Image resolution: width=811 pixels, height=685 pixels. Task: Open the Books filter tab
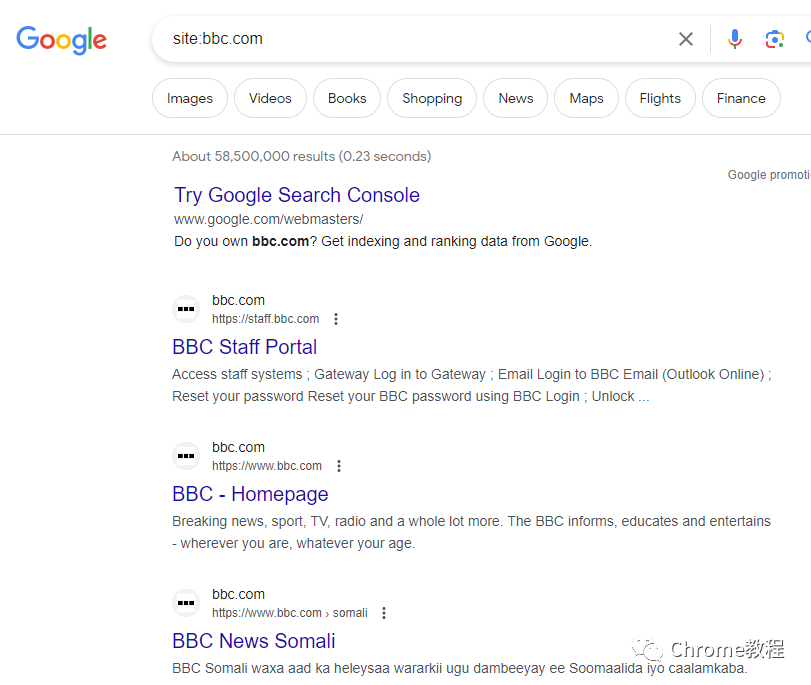pyautogui.click(x=347, y=98)
